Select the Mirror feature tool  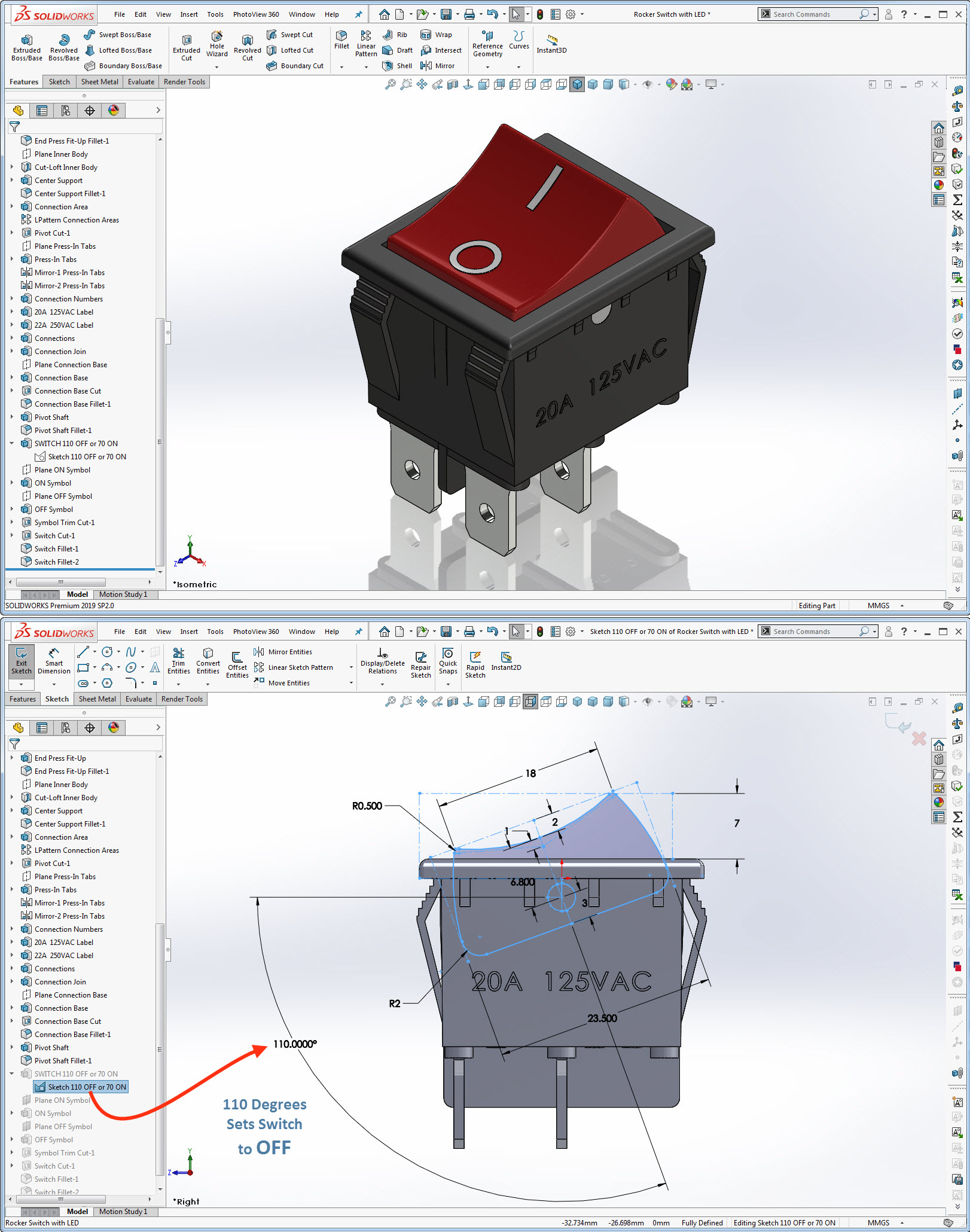tap(438, 66)
